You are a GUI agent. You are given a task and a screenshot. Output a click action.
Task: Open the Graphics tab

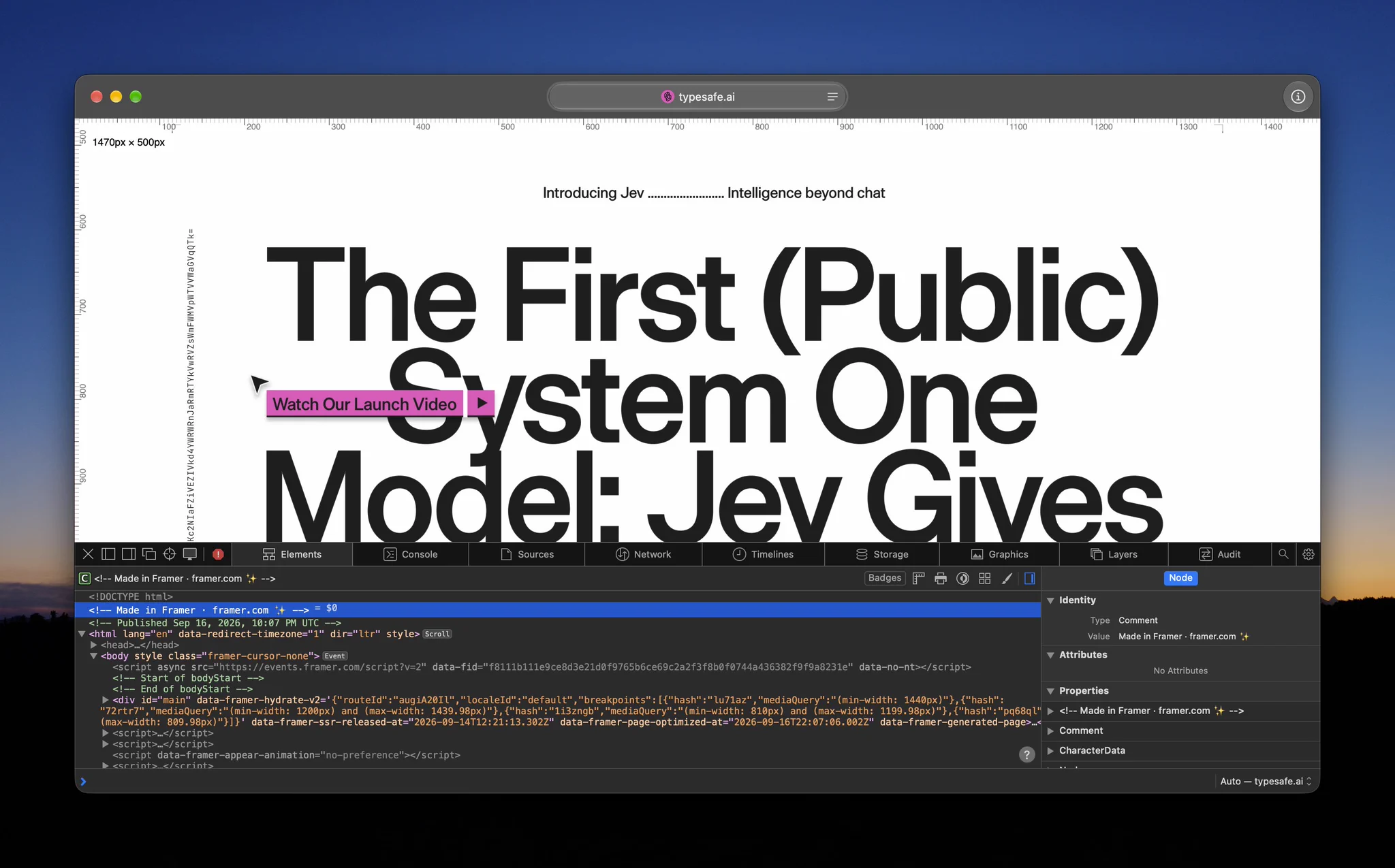click(999, 554)
